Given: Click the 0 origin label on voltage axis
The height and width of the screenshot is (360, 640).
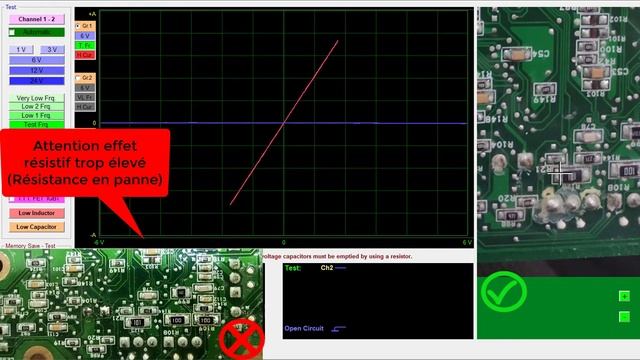Looking at the screenshot, I should [284, 242].
